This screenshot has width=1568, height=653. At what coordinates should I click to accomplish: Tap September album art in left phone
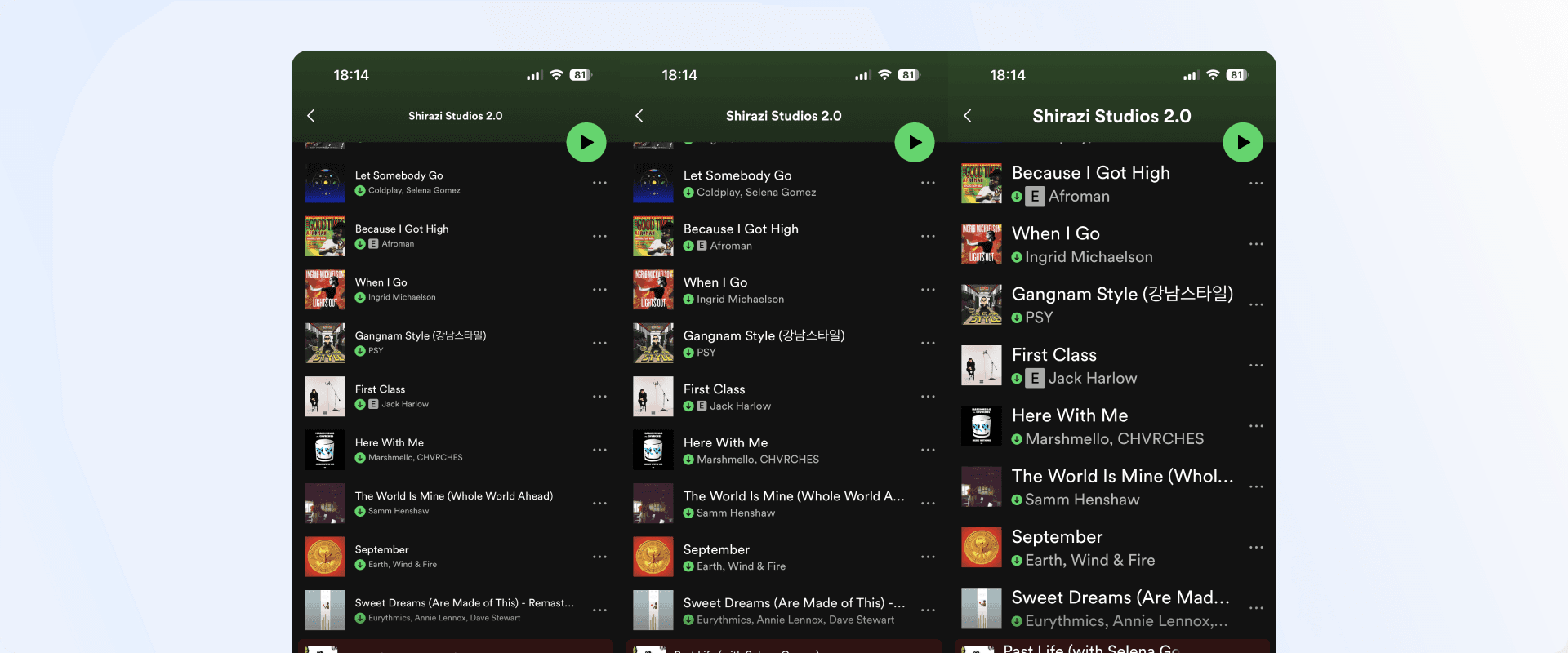click(325, 557)
